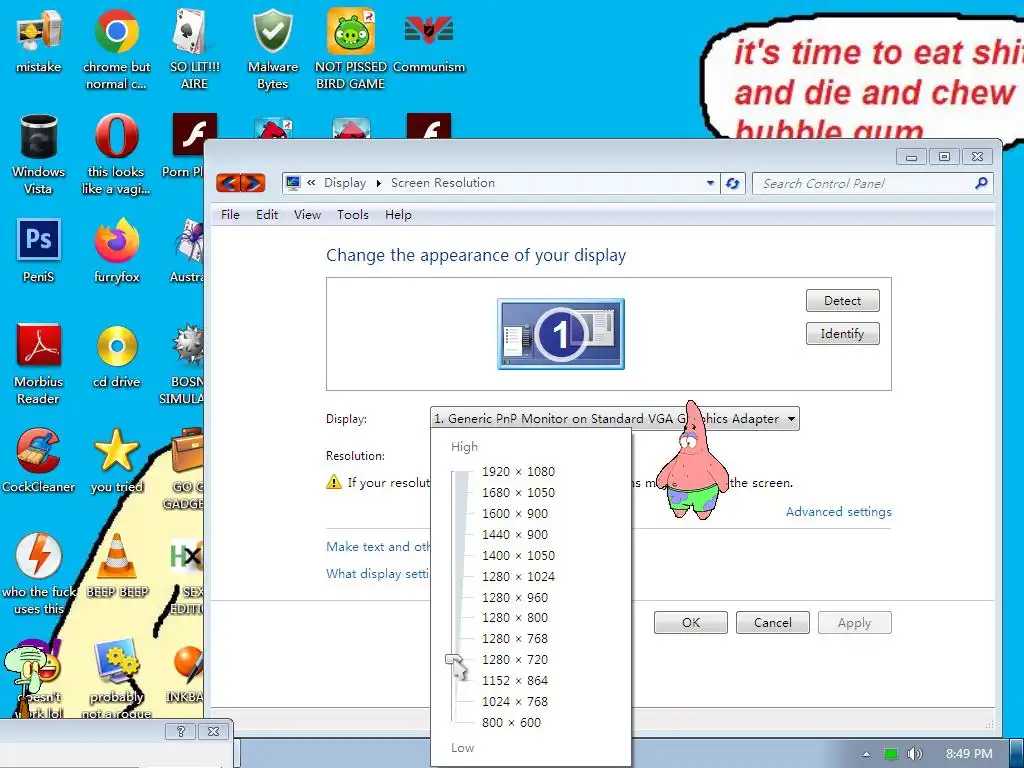Click the search magnifier in Control Panel
The image size is (1024, 768).
click(981, 184)
